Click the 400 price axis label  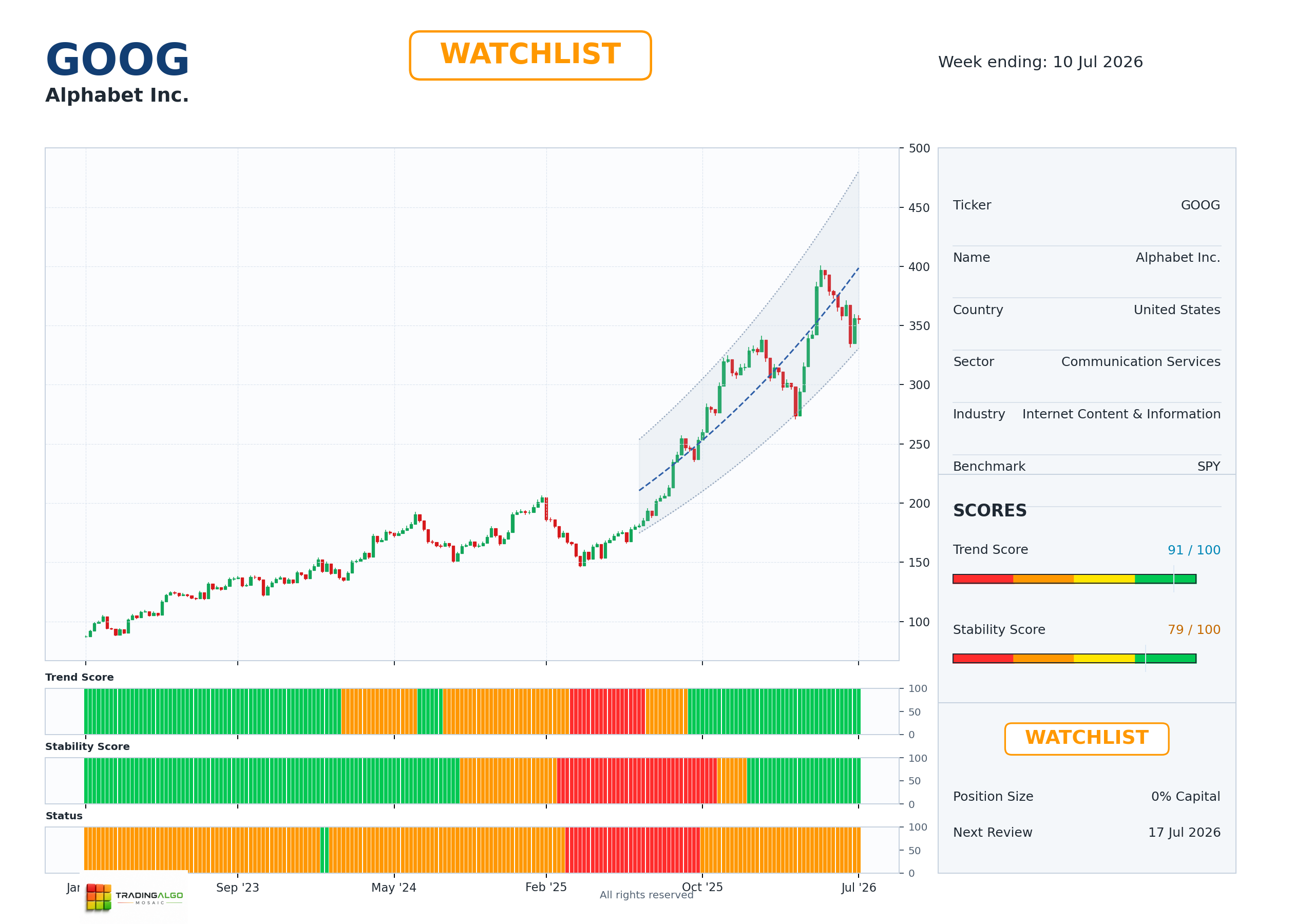coord(919,267)
